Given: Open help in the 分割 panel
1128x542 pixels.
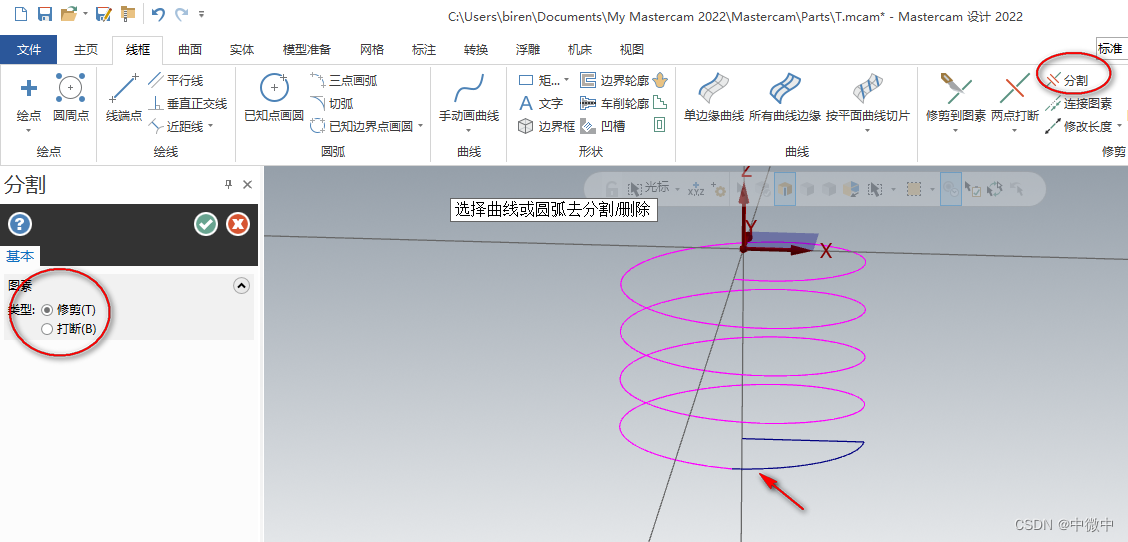Looking at the screenshot, I should 19,225.
